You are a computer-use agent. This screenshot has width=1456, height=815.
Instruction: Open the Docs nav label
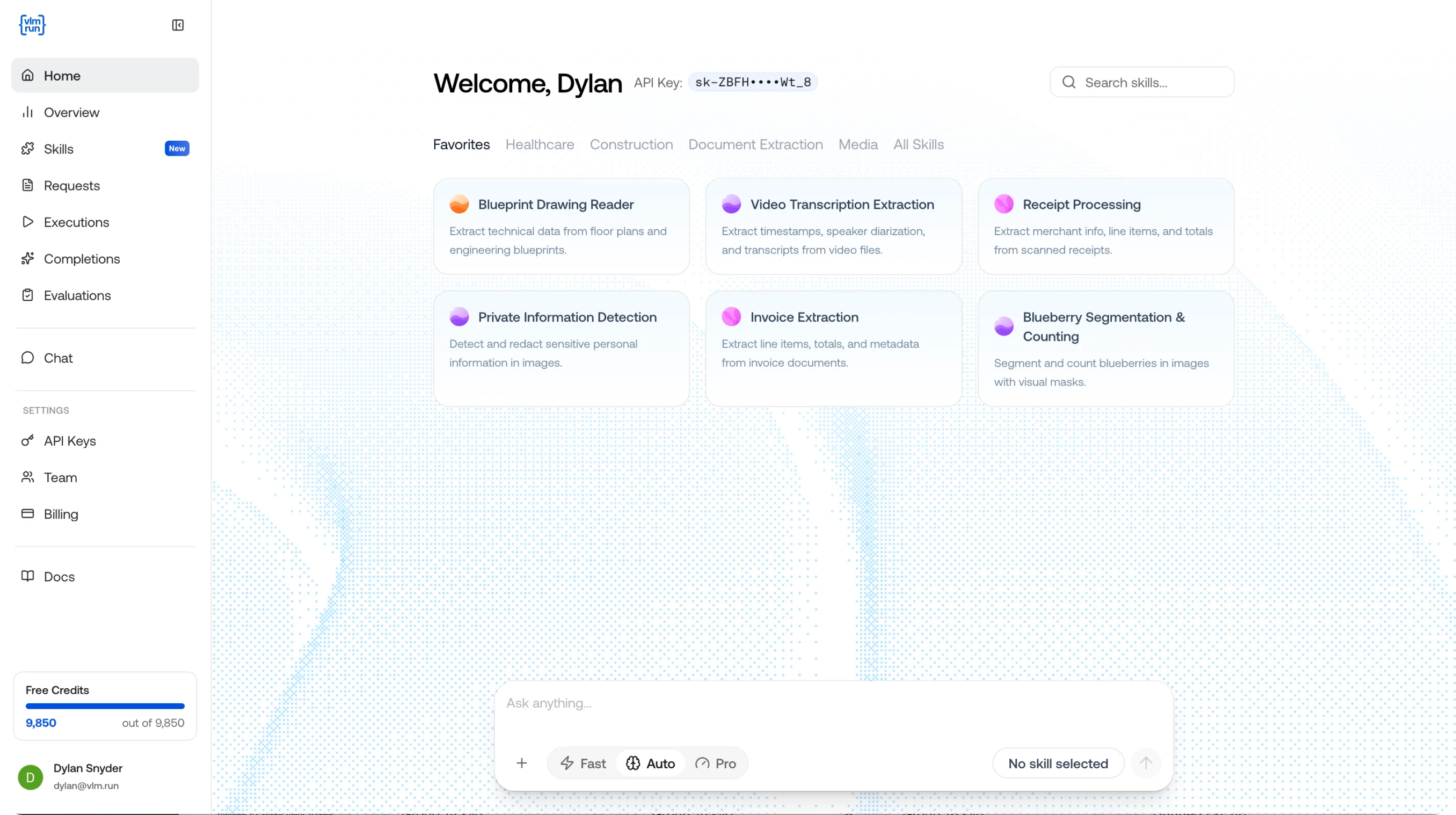(x=60, y=576)
